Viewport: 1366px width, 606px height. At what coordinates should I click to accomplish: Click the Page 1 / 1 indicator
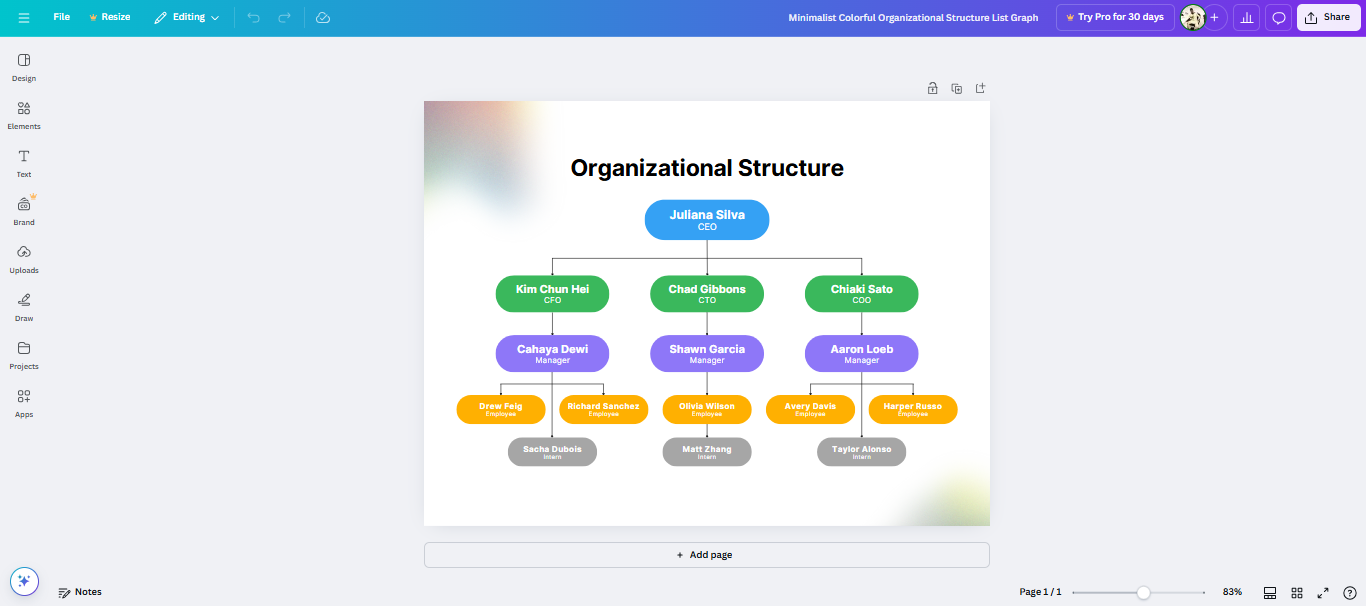[1040, 592]
